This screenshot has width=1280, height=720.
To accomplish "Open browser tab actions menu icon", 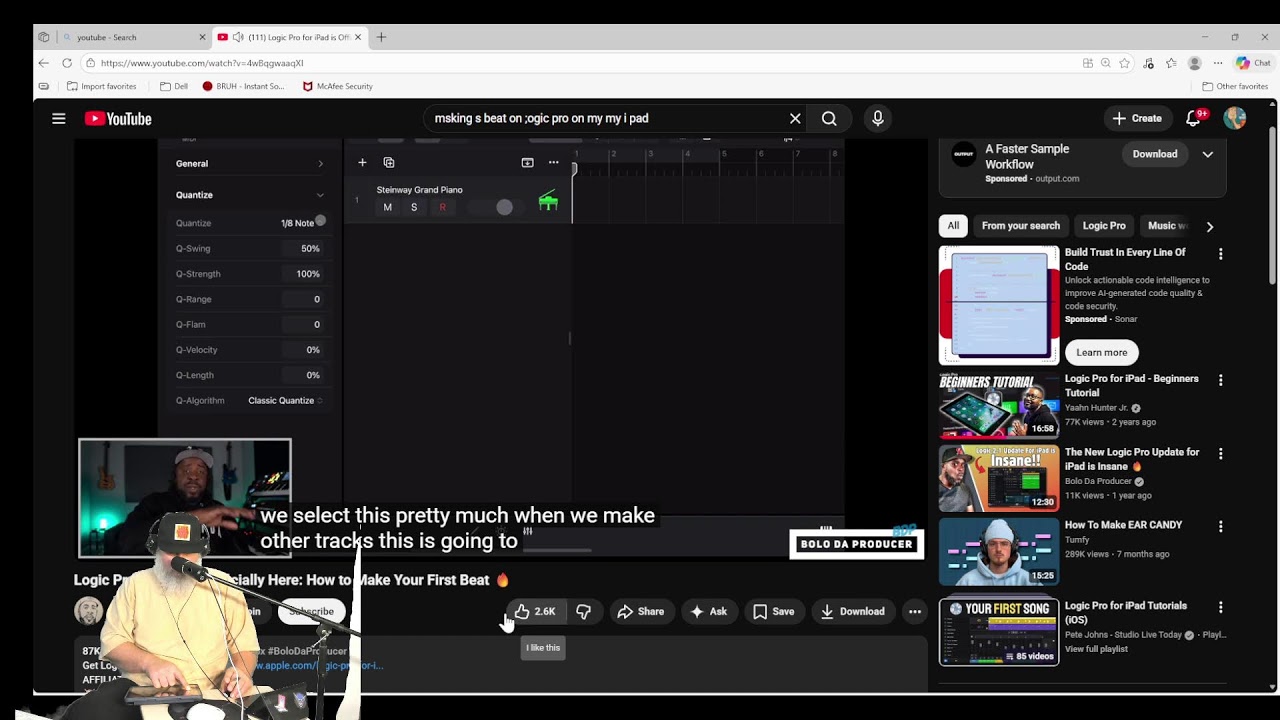I will (44, 37).
